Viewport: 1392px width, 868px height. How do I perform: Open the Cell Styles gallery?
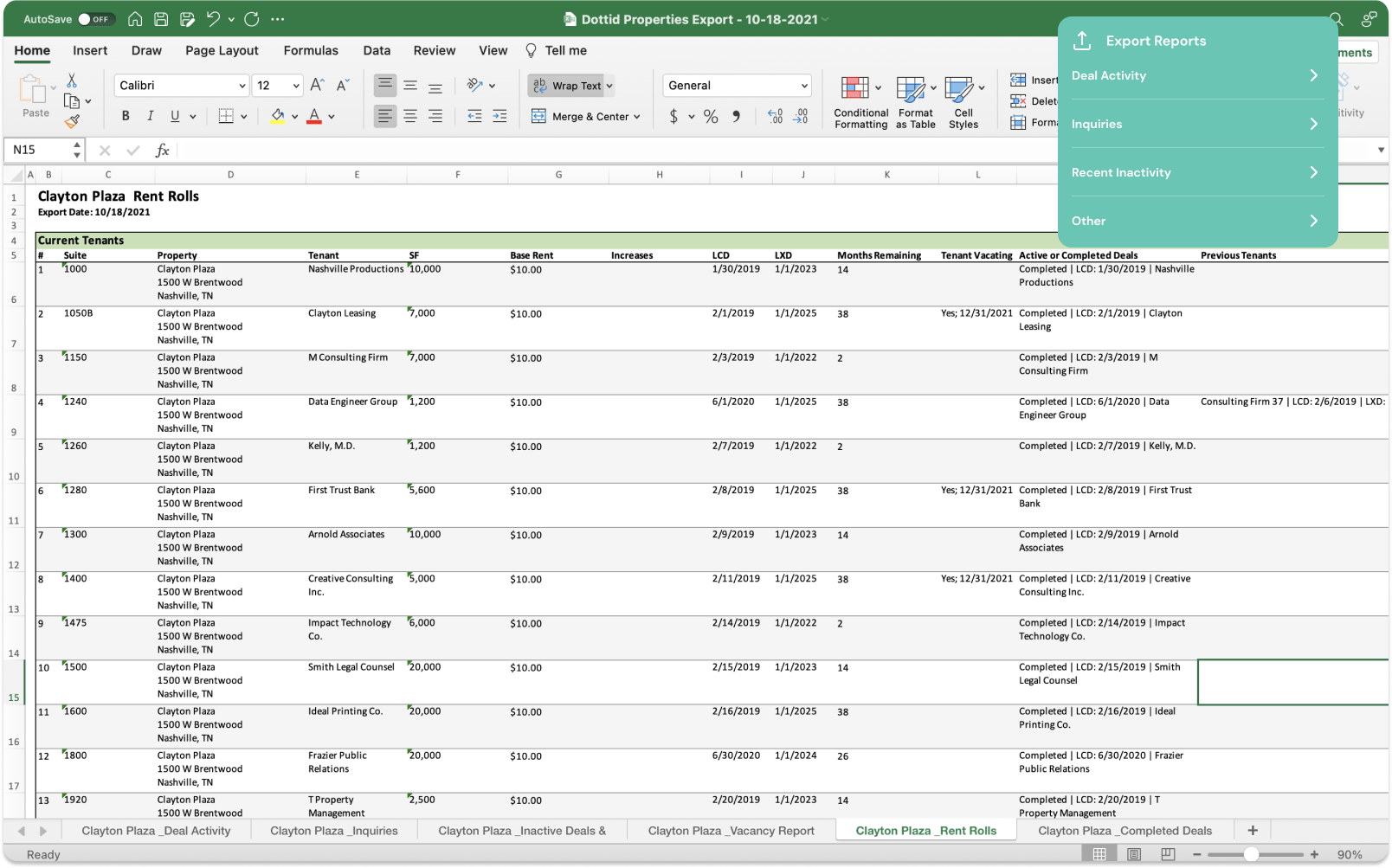(x=963, y=102)
